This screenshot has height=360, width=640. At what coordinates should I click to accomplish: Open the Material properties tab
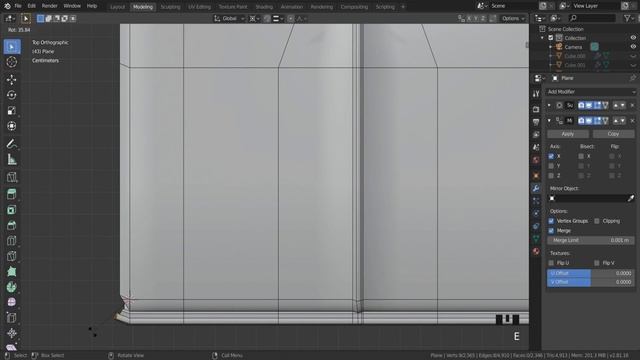[x=536, y=251]
